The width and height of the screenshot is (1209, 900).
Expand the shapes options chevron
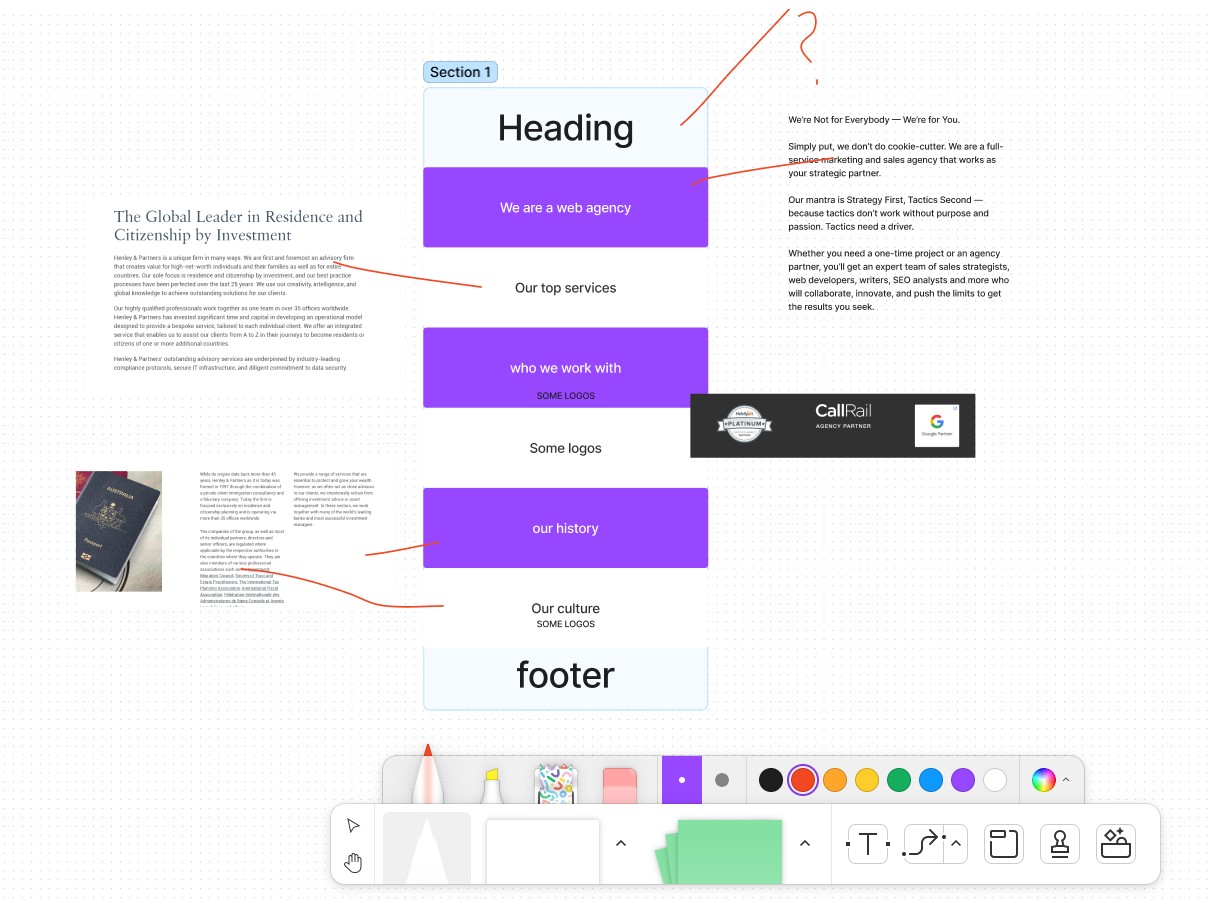tap(621, 844)
